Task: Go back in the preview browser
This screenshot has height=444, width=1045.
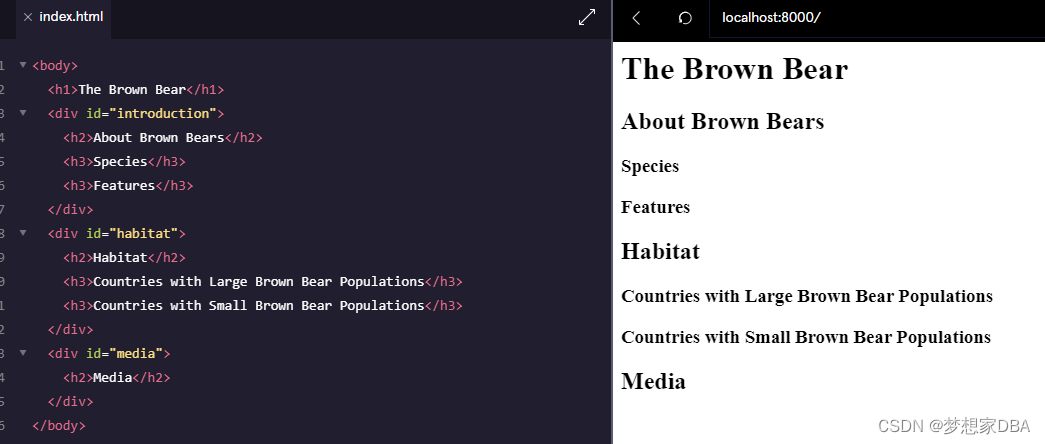Action: click(636, 18)
